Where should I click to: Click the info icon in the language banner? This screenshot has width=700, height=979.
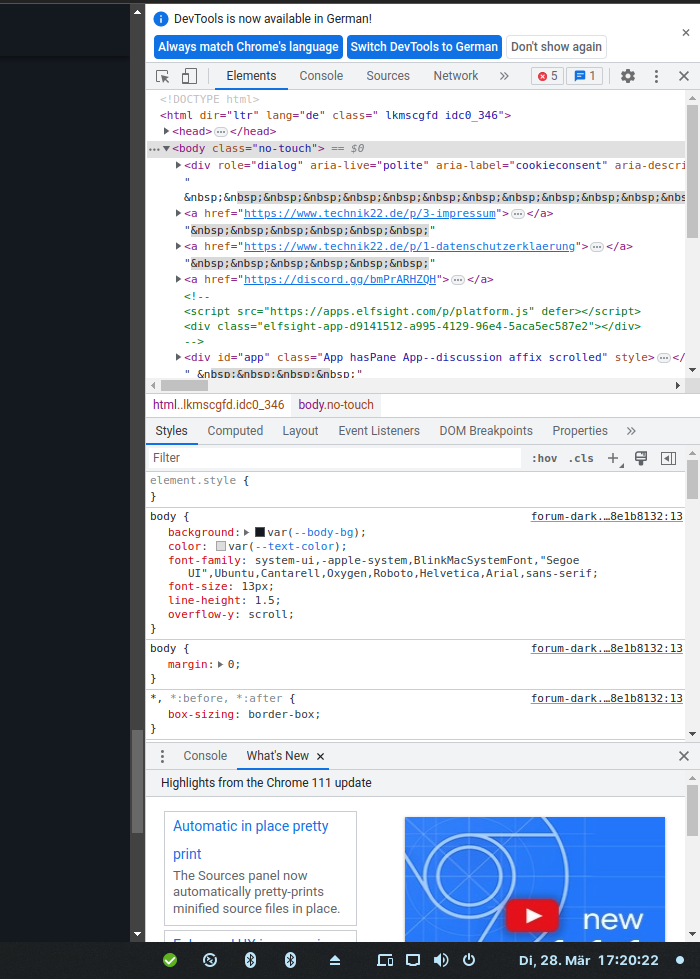[161, 19]
